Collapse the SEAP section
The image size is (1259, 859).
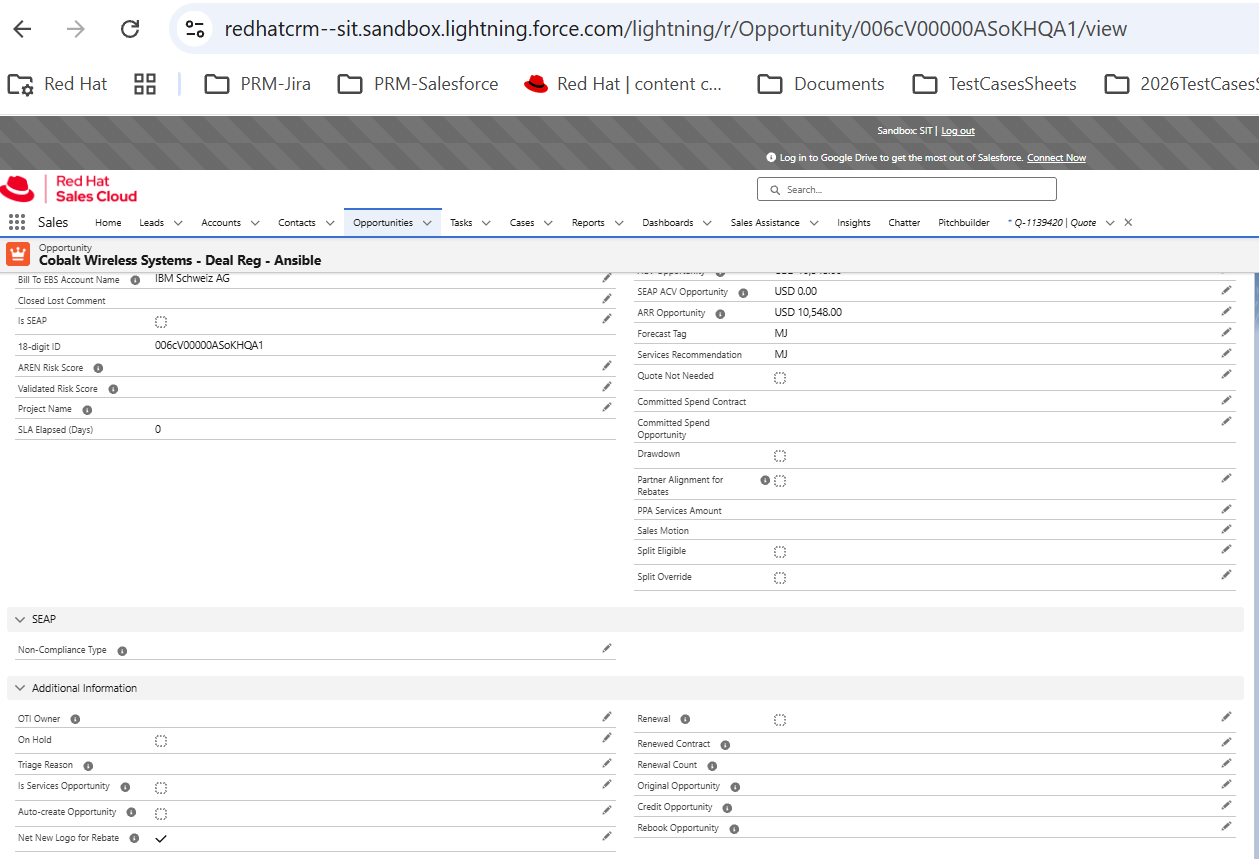pyautogui.click(x=19, y=620)
